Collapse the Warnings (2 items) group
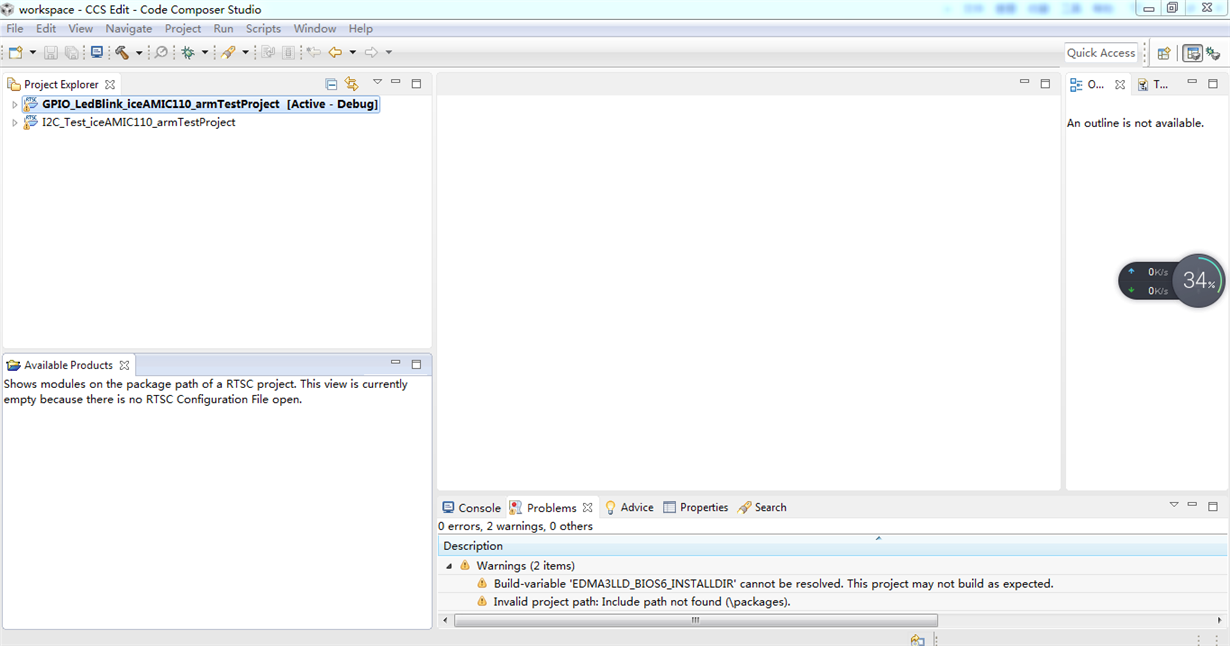The image size is (1230, 646). 449,566
